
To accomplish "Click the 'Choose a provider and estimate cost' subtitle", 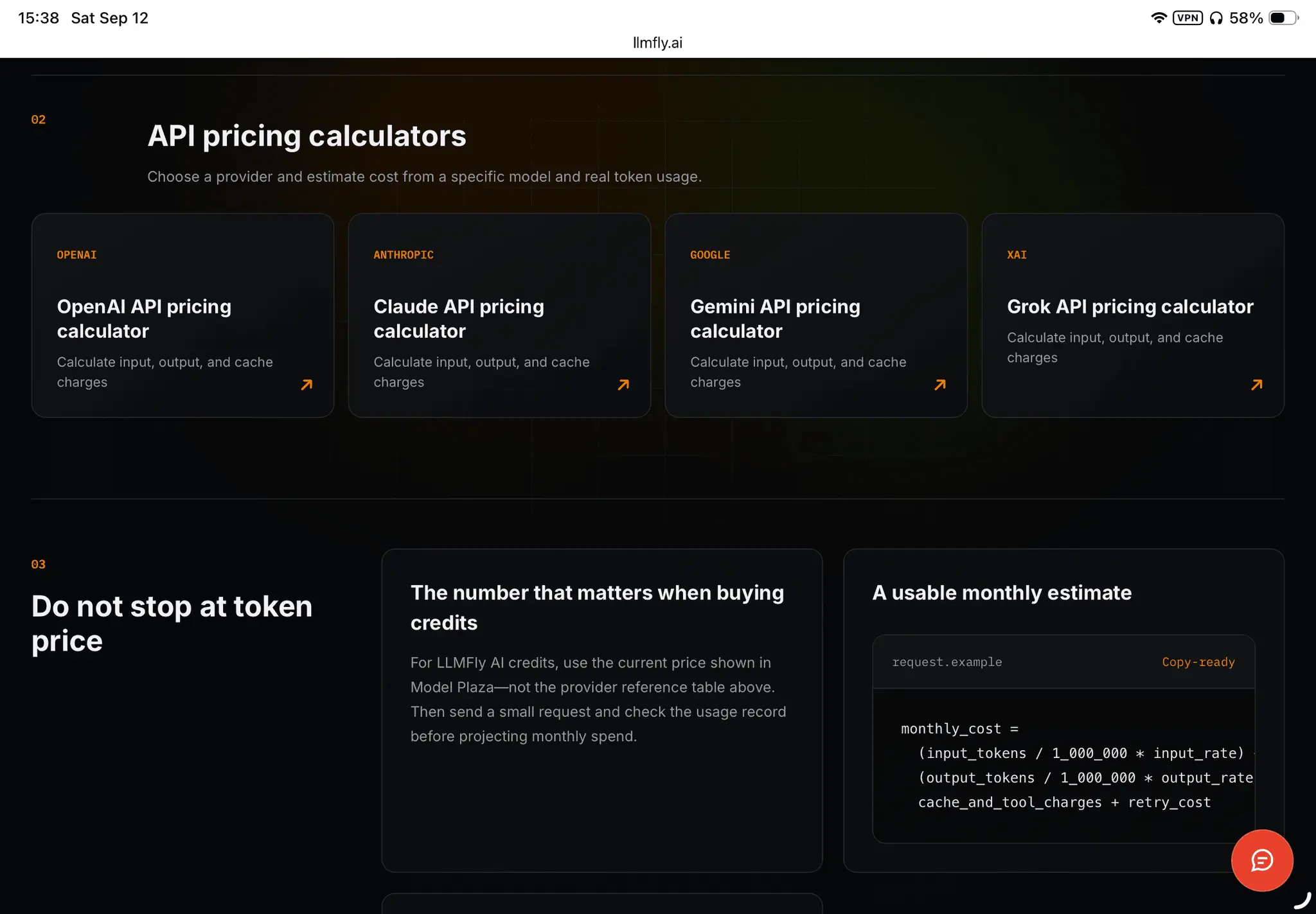I will point(424,177).
